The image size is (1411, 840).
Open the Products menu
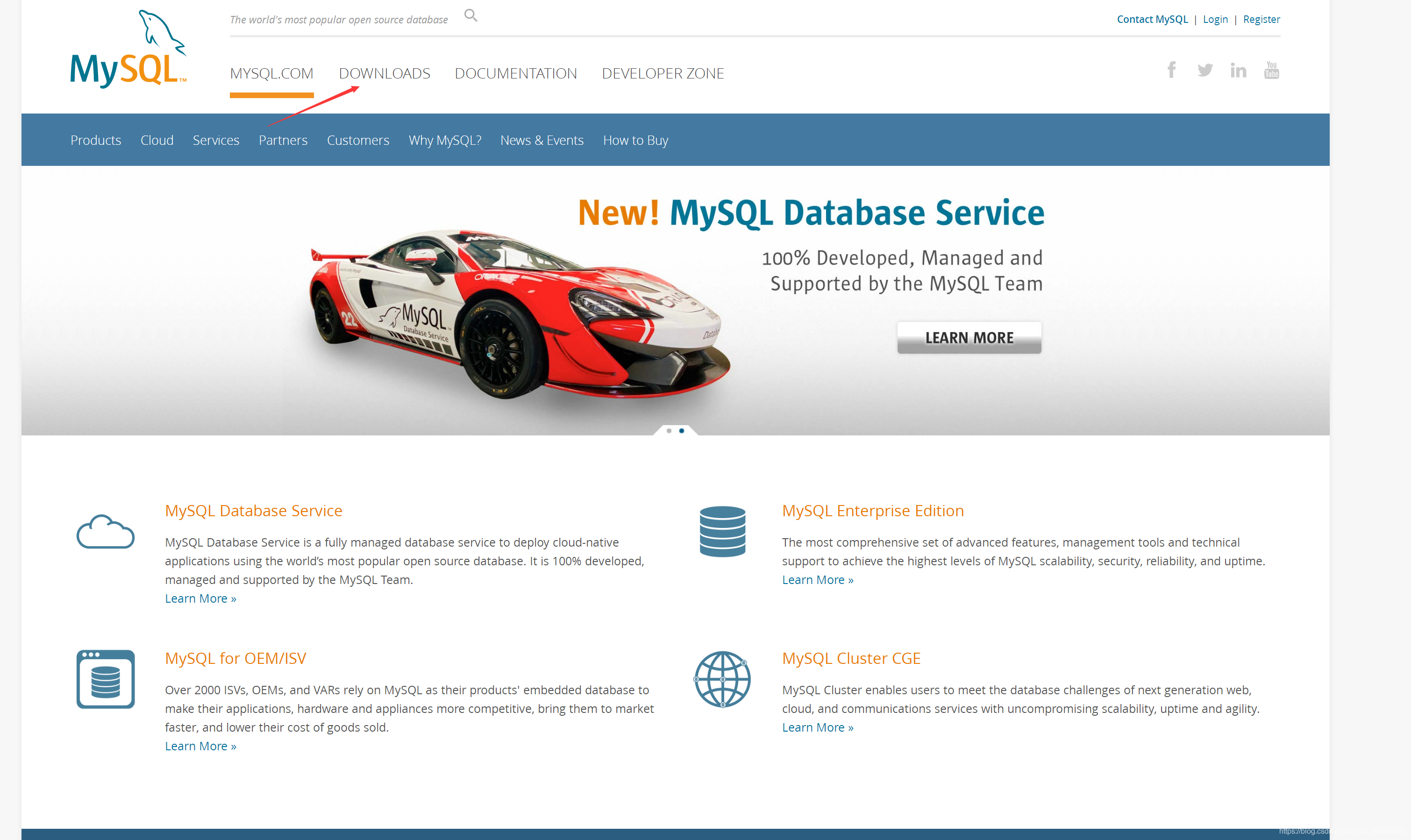pyautogui.click(x=96, y=140)
